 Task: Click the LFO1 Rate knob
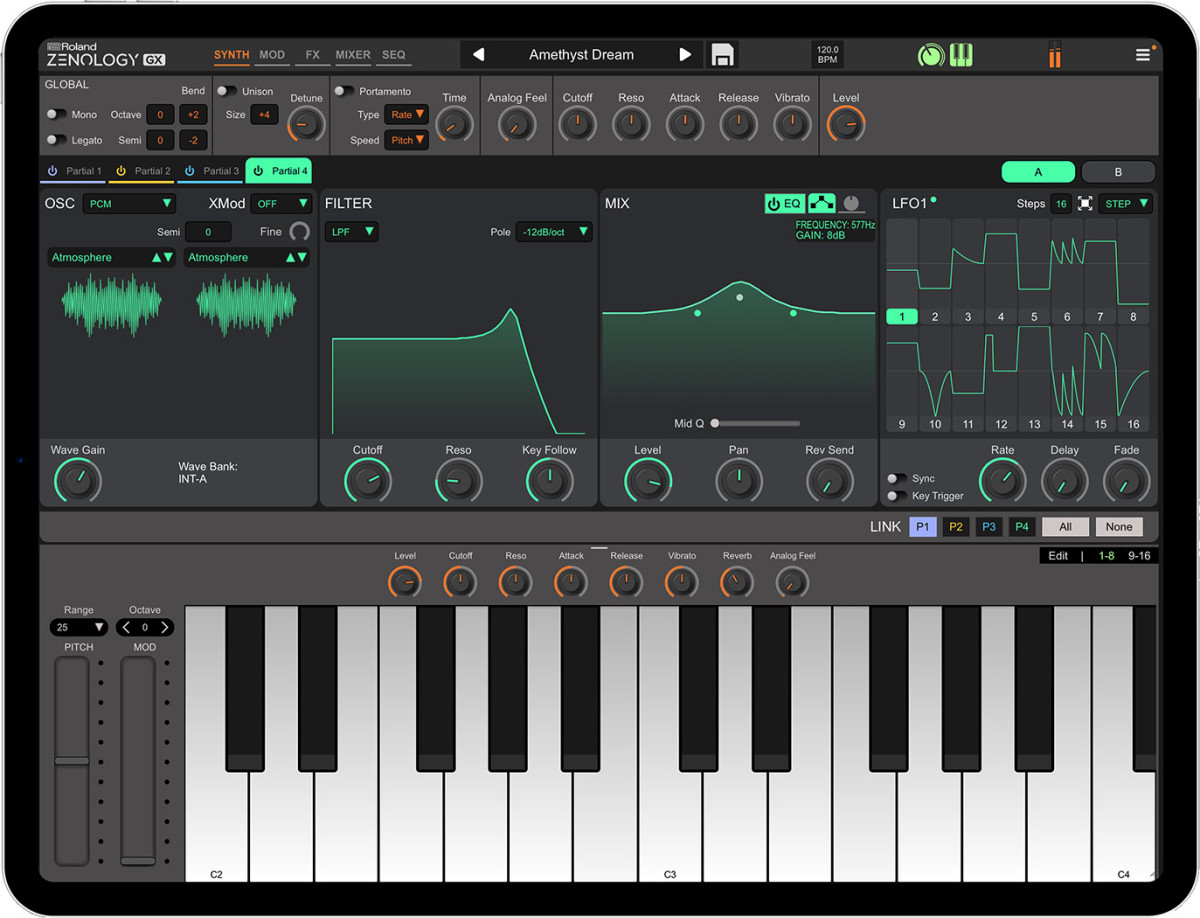point(1002,481)
